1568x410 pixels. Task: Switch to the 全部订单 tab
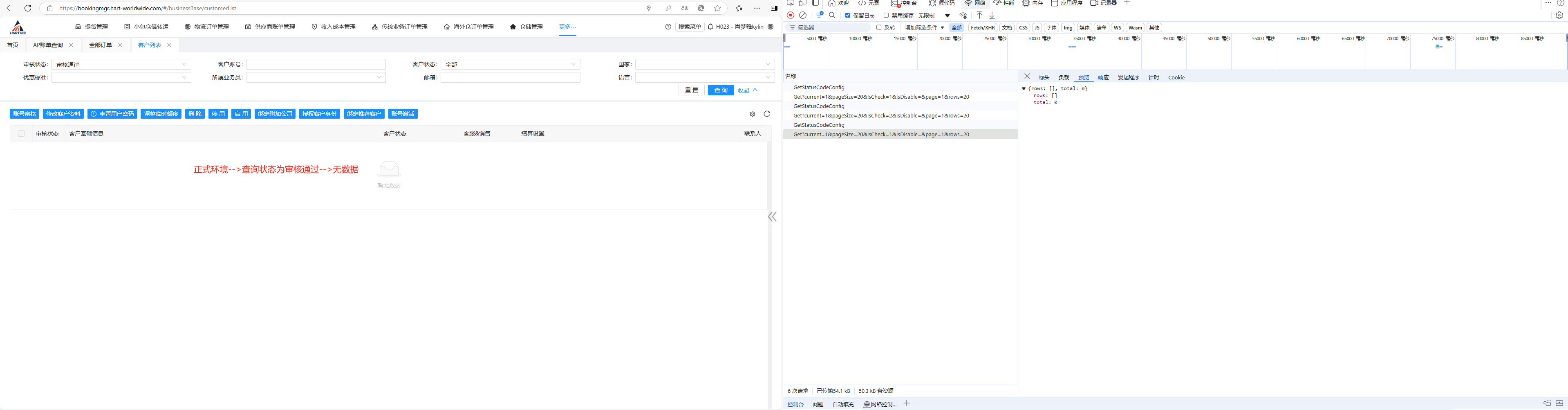tap(101, 45)
